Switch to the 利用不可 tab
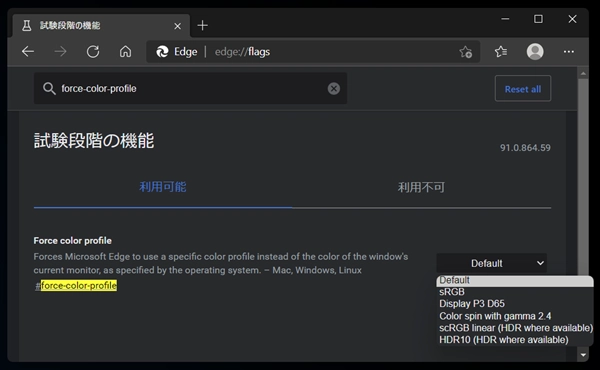This screenshot has width=600, height=370. [421, 187]
